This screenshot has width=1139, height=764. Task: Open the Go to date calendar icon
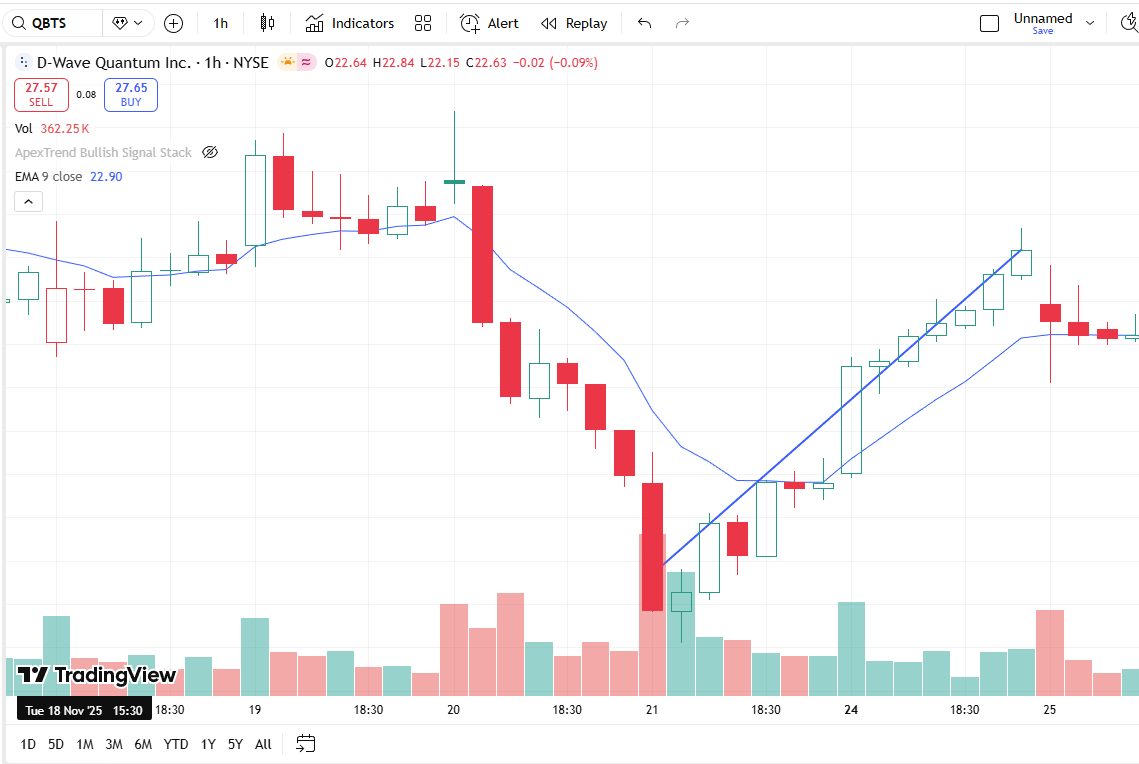pos(306,743)
